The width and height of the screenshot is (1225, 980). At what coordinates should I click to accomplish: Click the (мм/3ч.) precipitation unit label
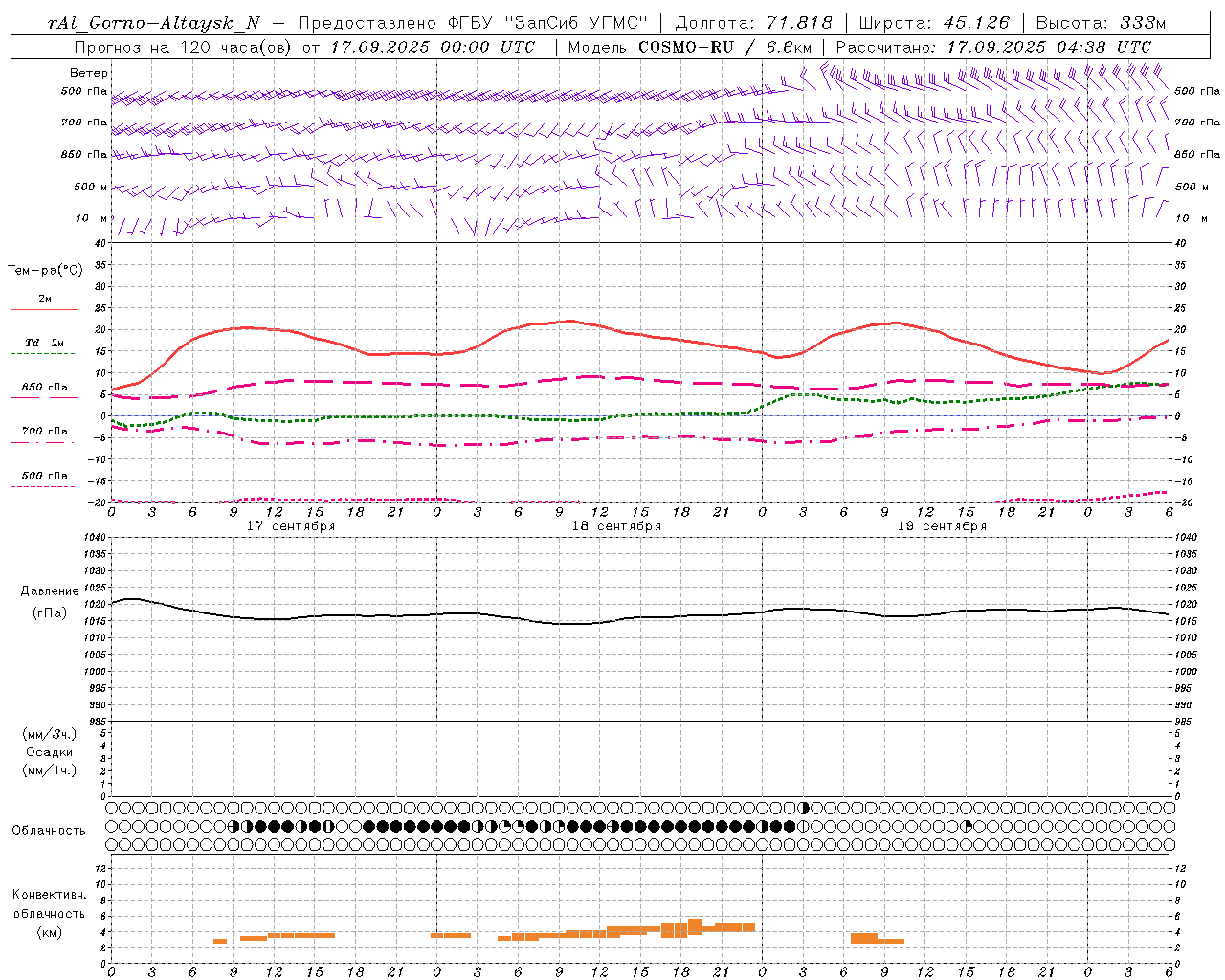coord(50,734)
